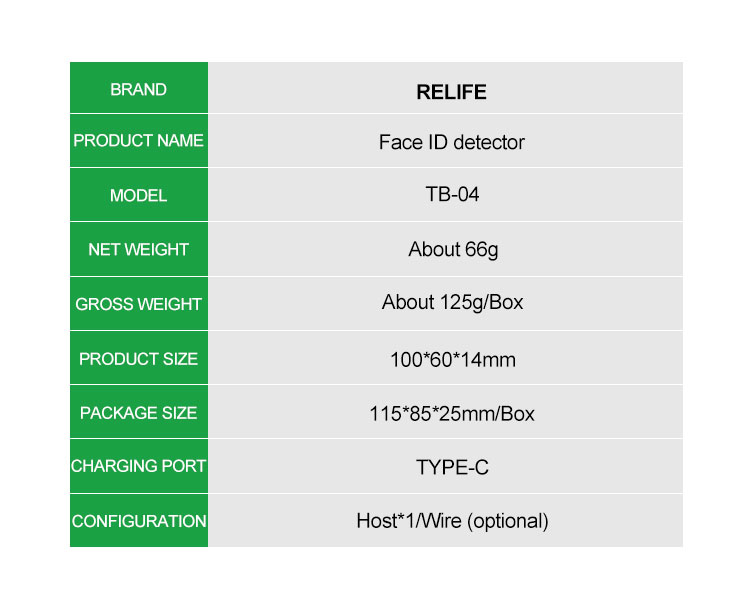Select the Face ID detector text

tap(452, 143)
